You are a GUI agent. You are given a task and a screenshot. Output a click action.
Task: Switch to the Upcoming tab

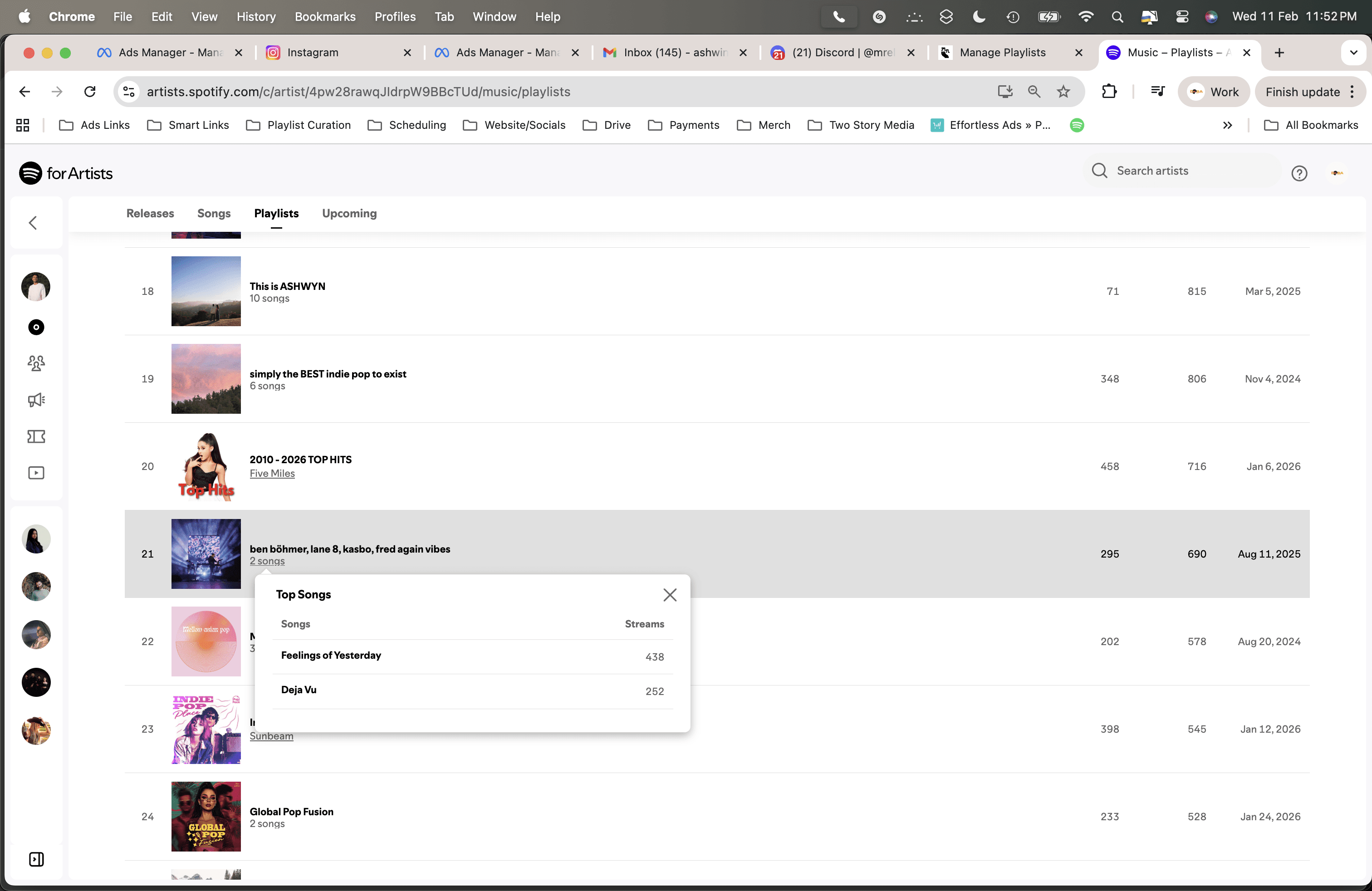349,213
